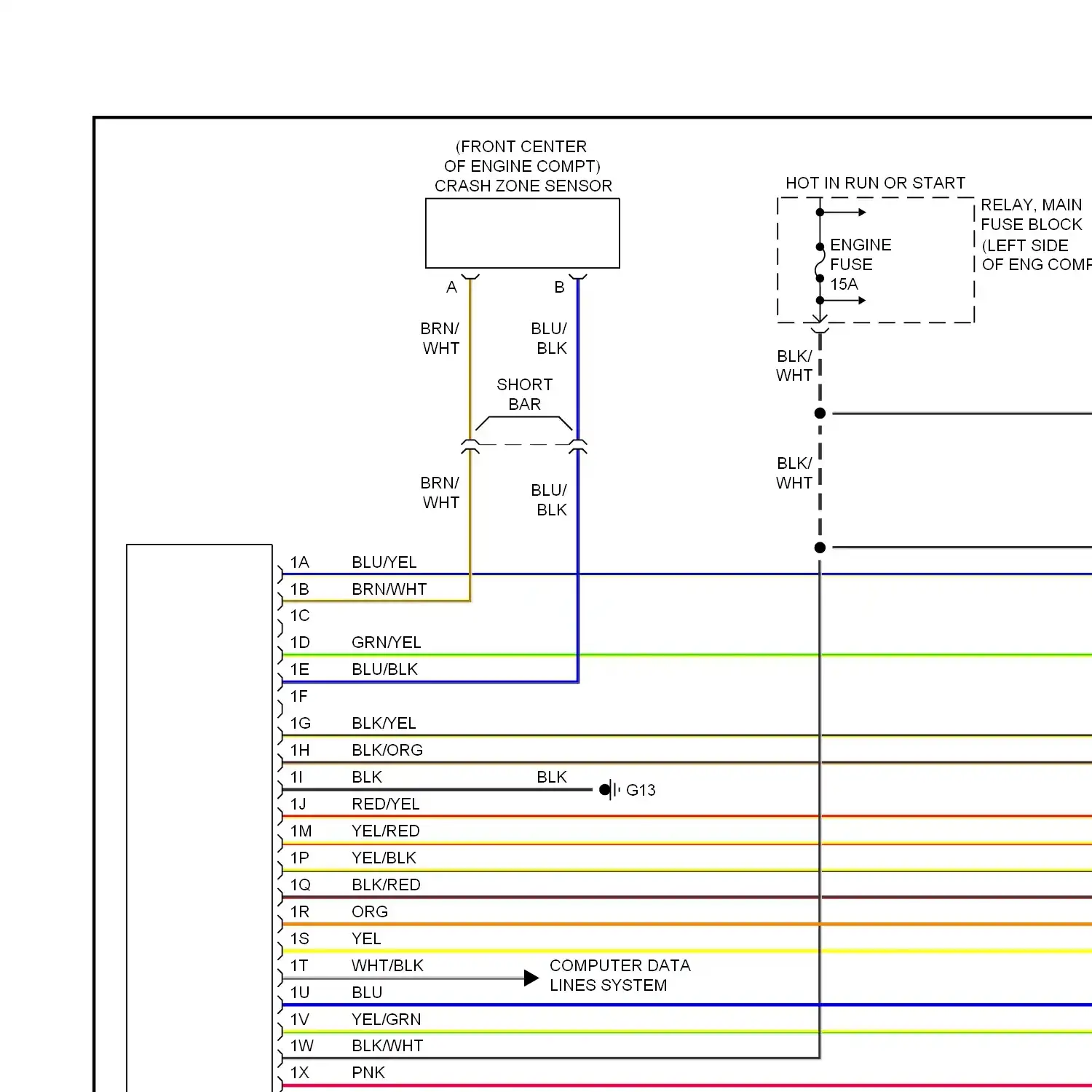Click the ENGINE text inside the fuse box

point(860,245)
